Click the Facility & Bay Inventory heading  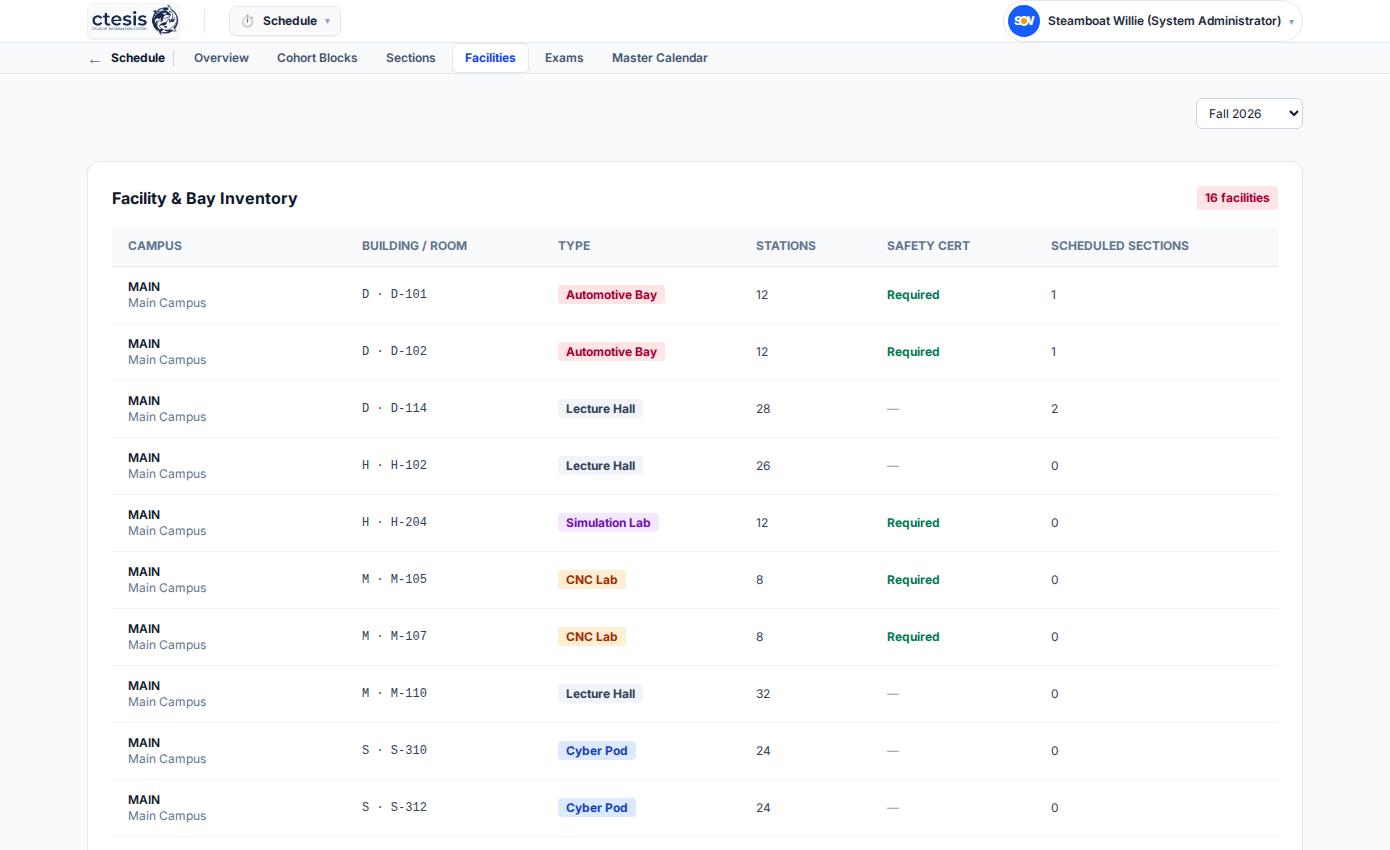(x=205, y=198)
